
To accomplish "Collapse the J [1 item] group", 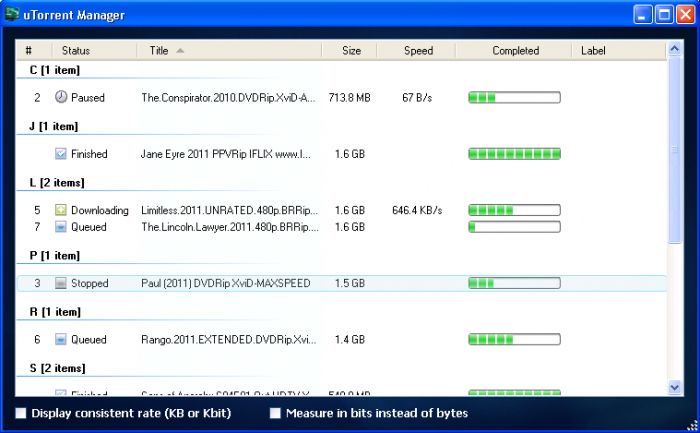I will tap(54, 126).
